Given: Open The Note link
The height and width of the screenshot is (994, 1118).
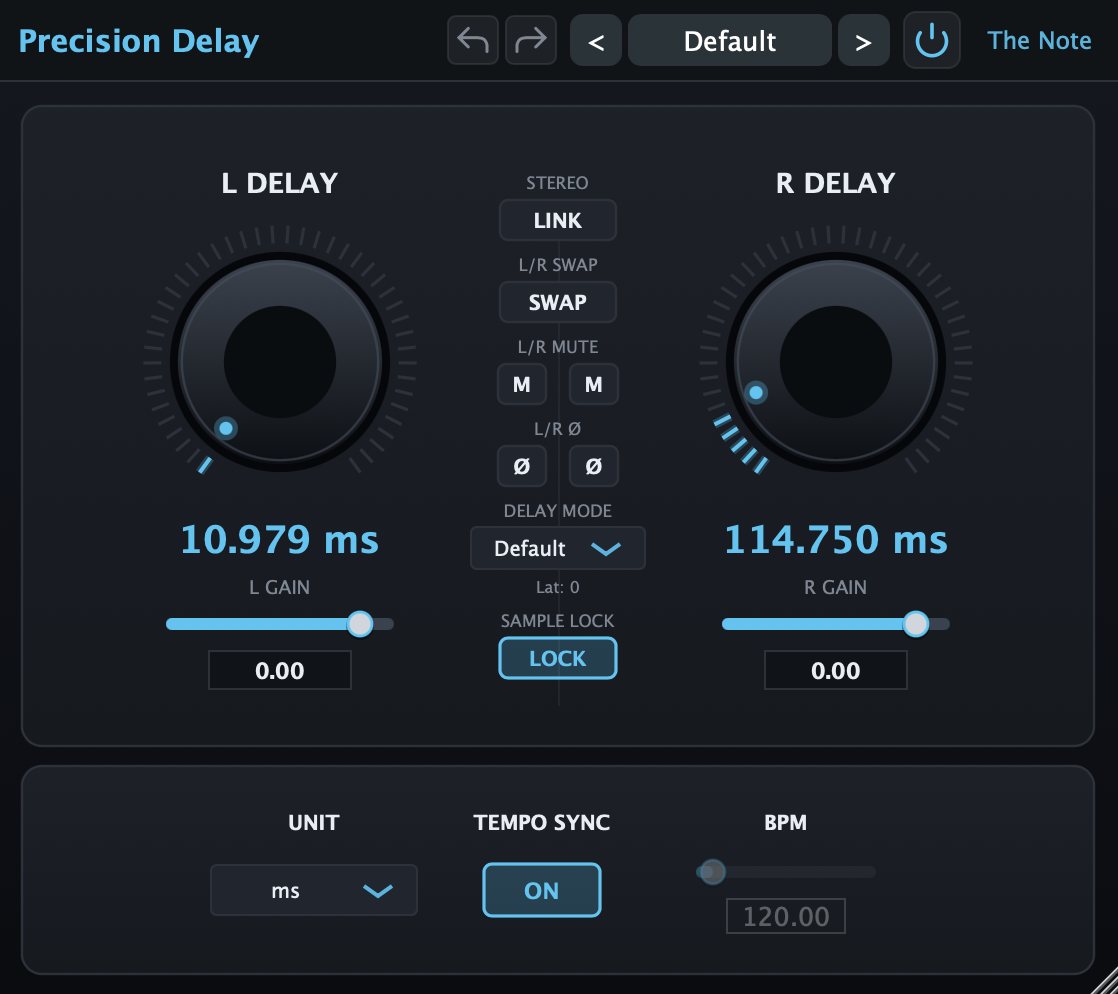Looking at the screenshot, I should point(1039,41).
